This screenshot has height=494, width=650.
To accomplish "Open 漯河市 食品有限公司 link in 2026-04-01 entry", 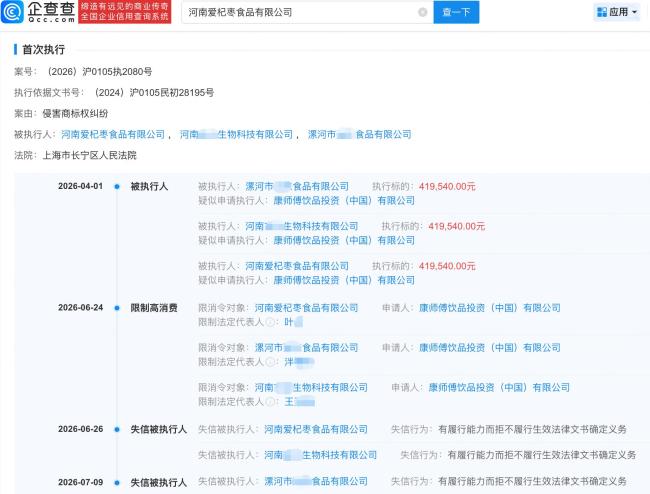I will coord(297,186).
